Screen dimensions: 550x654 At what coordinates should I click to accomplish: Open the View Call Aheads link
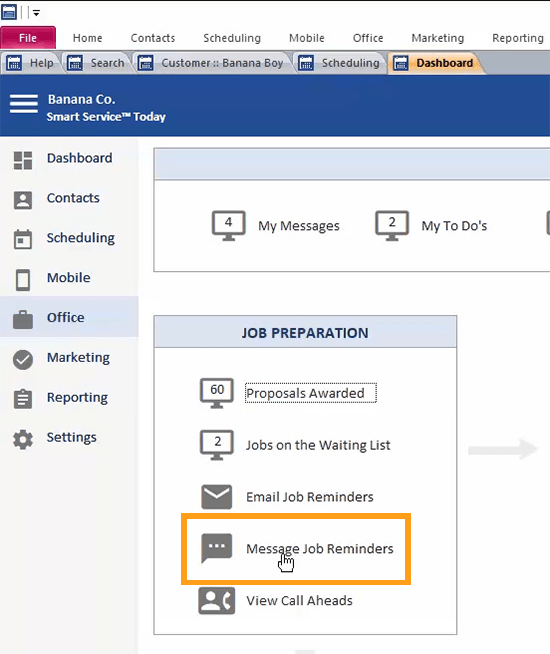299,601
